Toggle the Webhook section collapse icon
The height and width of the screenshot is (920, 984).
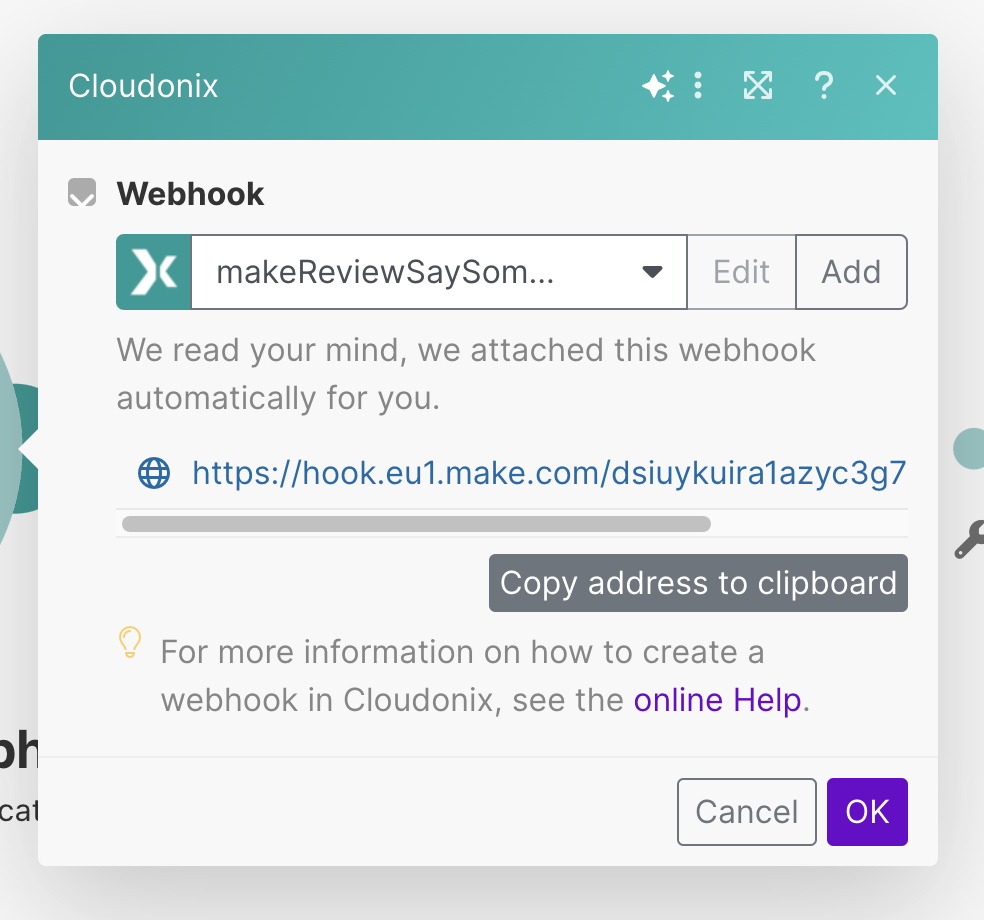(x=82, y=193)
